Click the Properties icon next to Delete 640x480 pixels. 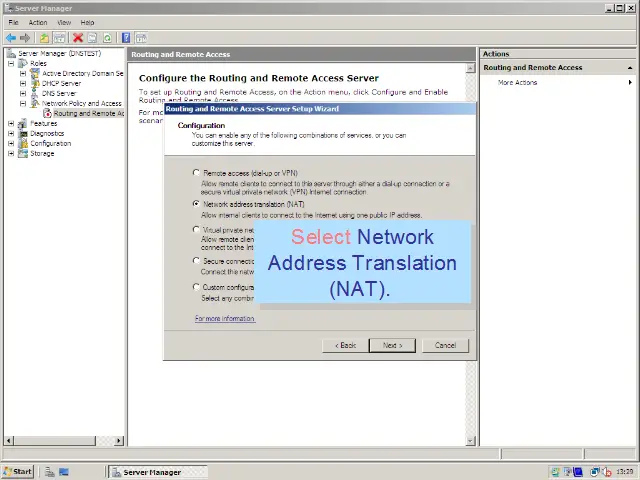tap(93, 38)
